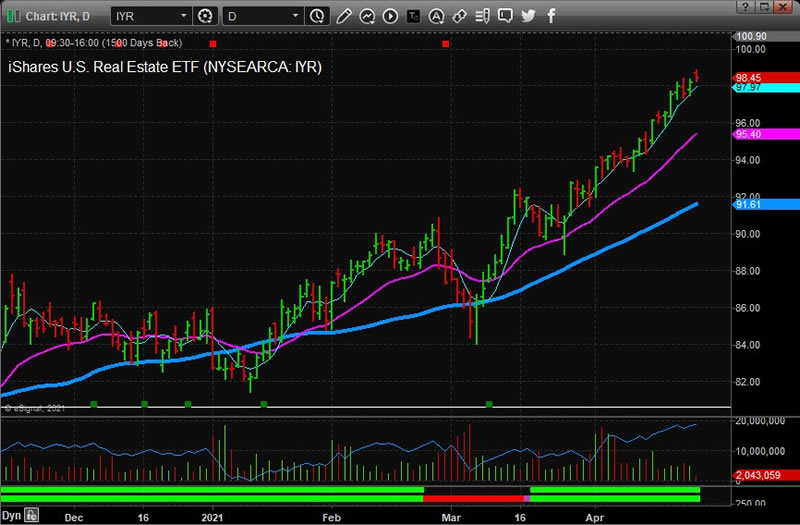Screen dimensions: 800x525
Task: Click the circled A annotation icon
Action: click(x=436, y=16)
